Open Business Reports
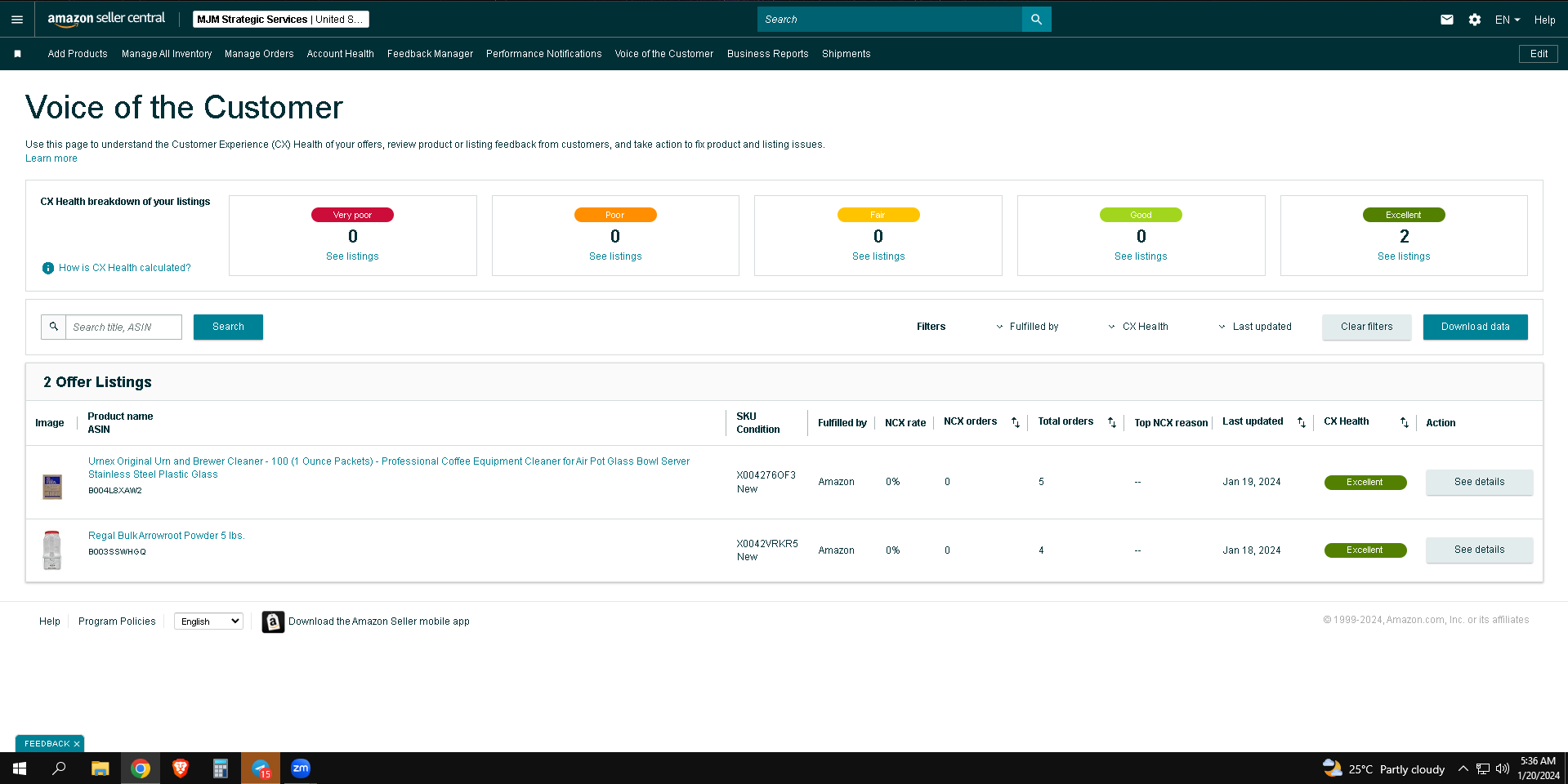The height and width of the screenshot is (784, 1568). pyautogui.click(x=768, y=54)
